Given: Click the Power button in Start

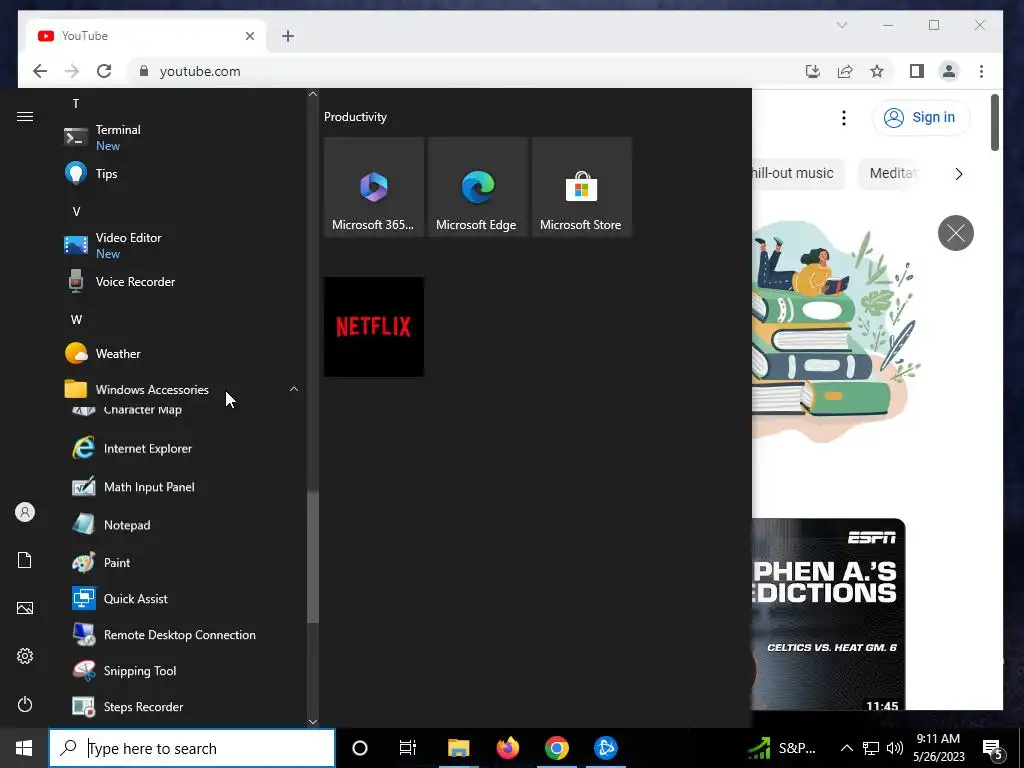Looking at the screenshot, I should pyautogui.click(x=25, y=704).
